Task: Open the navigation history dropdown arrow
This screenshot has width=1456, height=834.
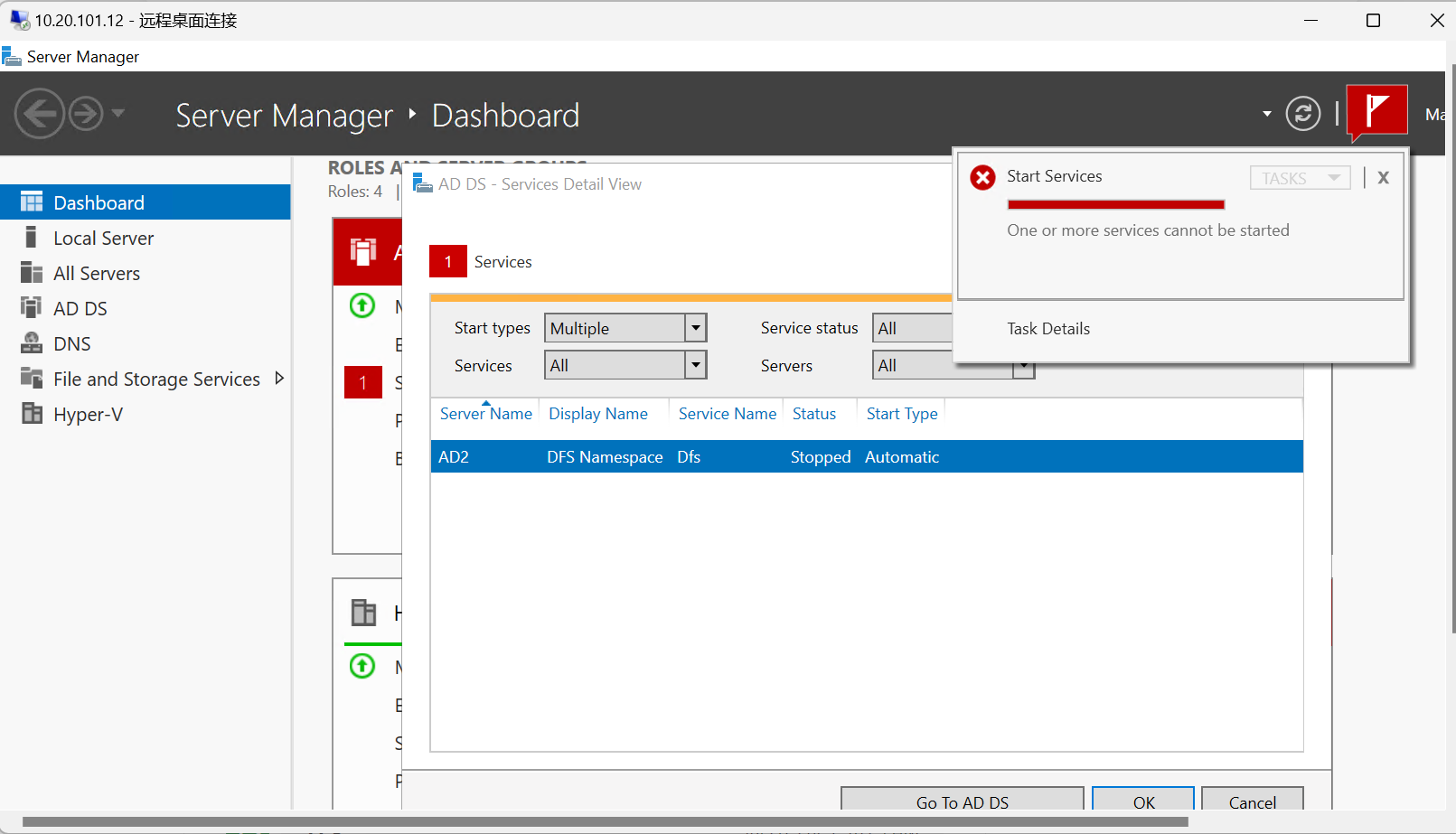Action: click(x=118, y=114)
